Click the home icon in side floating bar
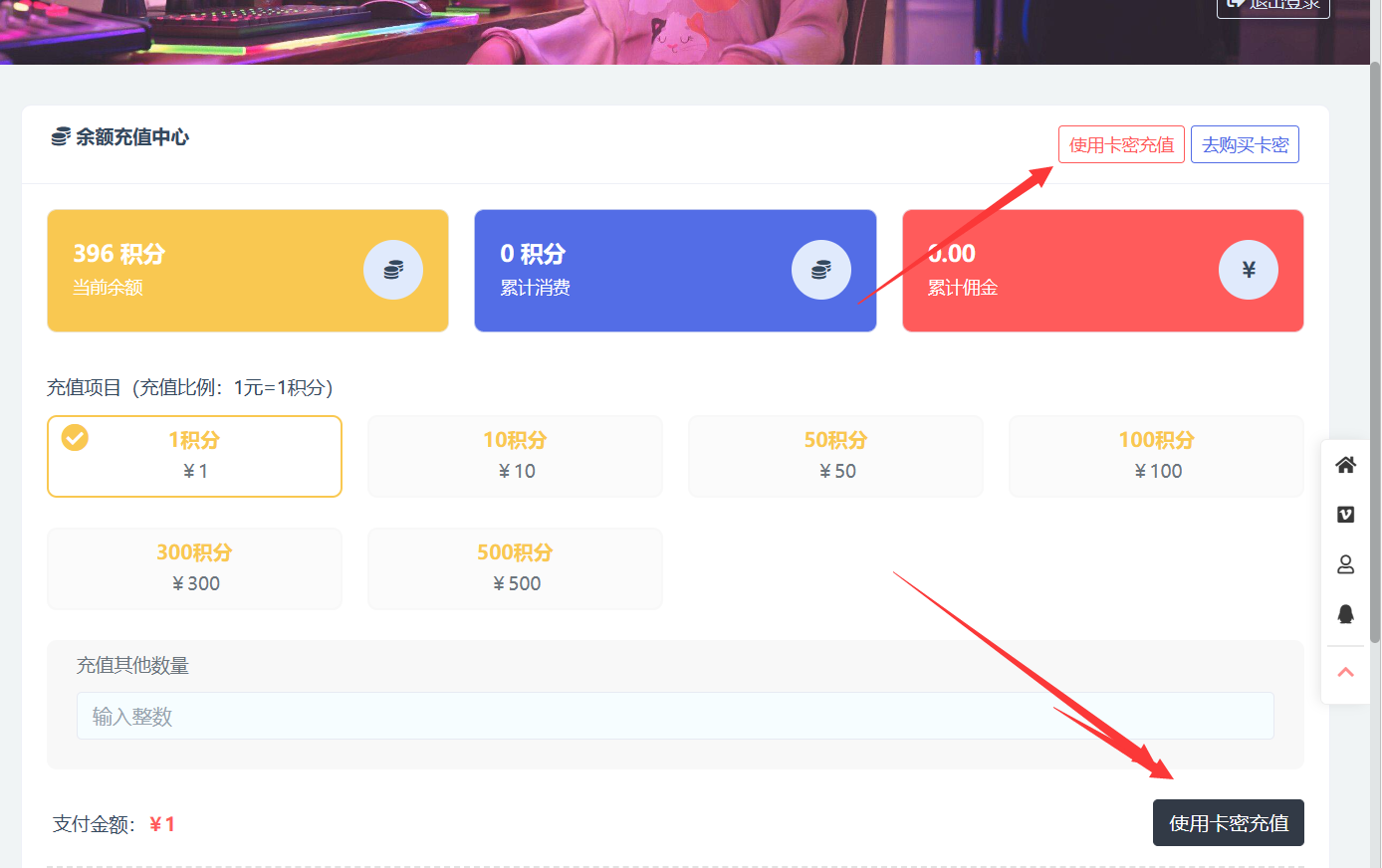 tap(1345, 465)
